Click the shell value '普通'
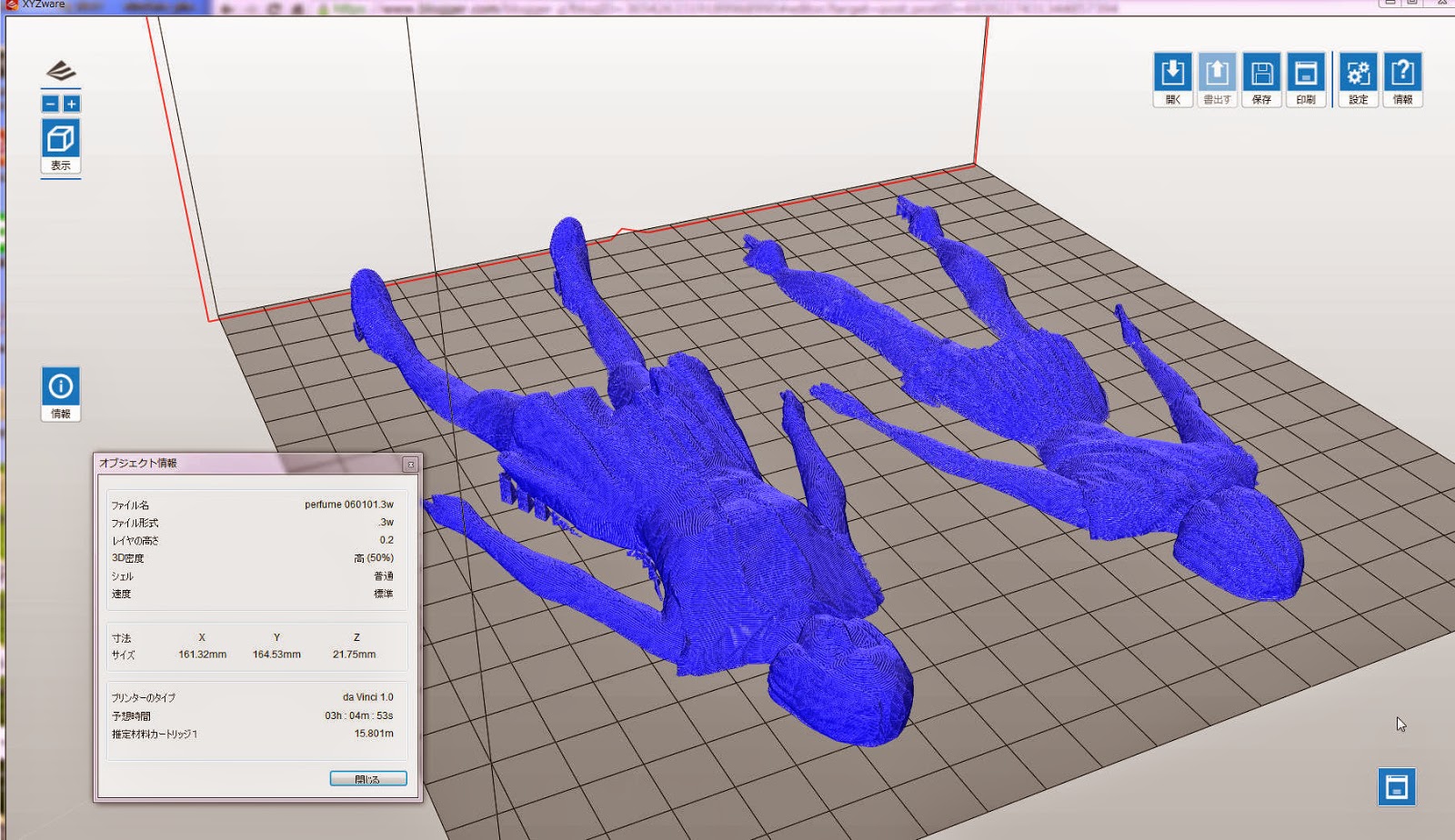 tap(384, 576)
